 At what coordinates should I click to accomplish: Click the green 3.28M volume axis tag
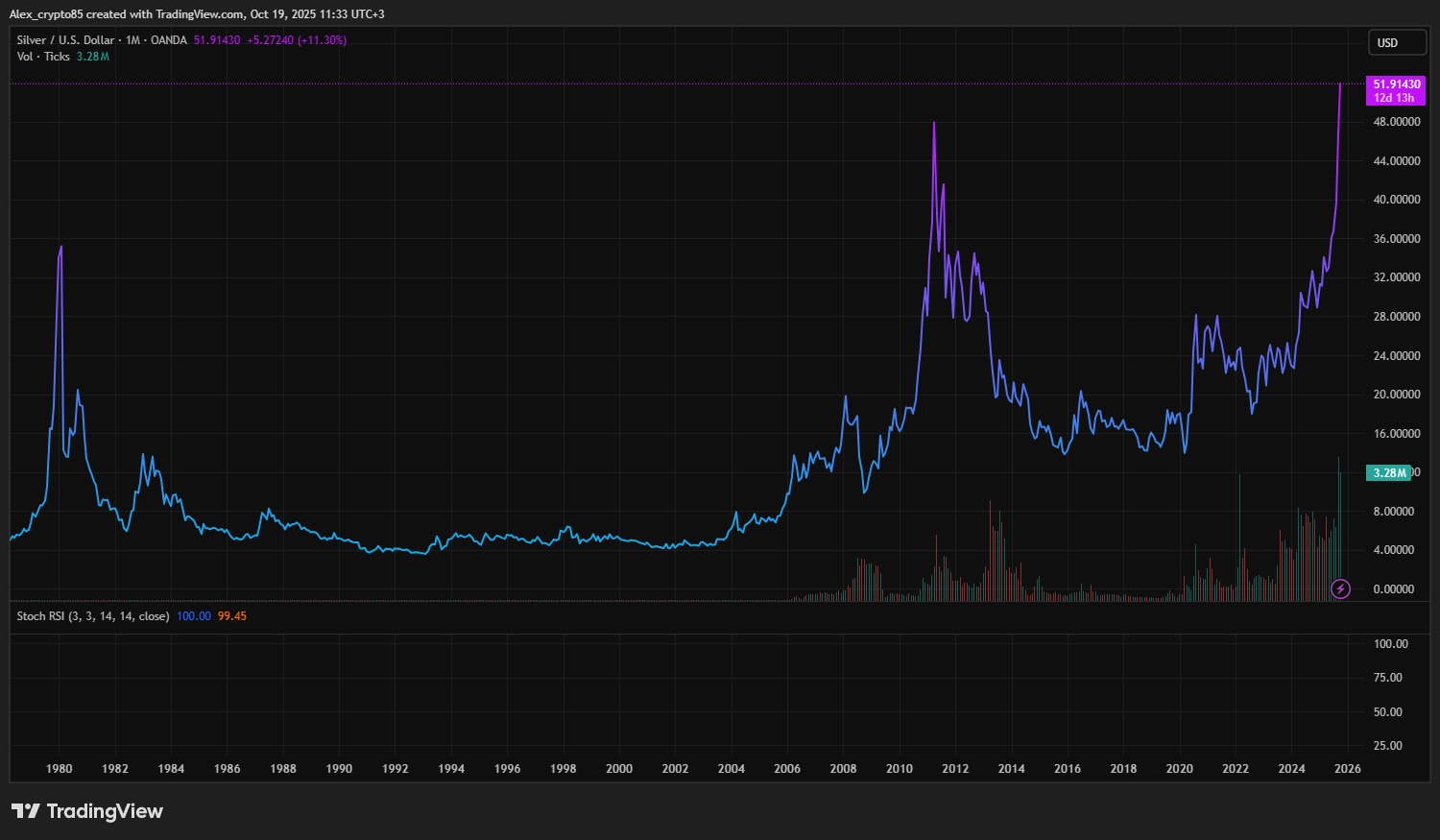(x=1389, y=472)
